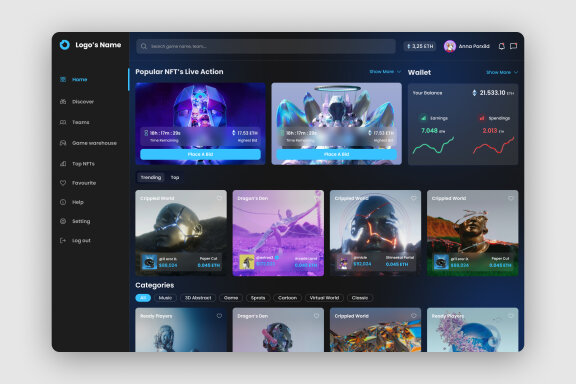
Task: Click inside the search game name field
Action: pyautogui.click(x=266, y=46)
